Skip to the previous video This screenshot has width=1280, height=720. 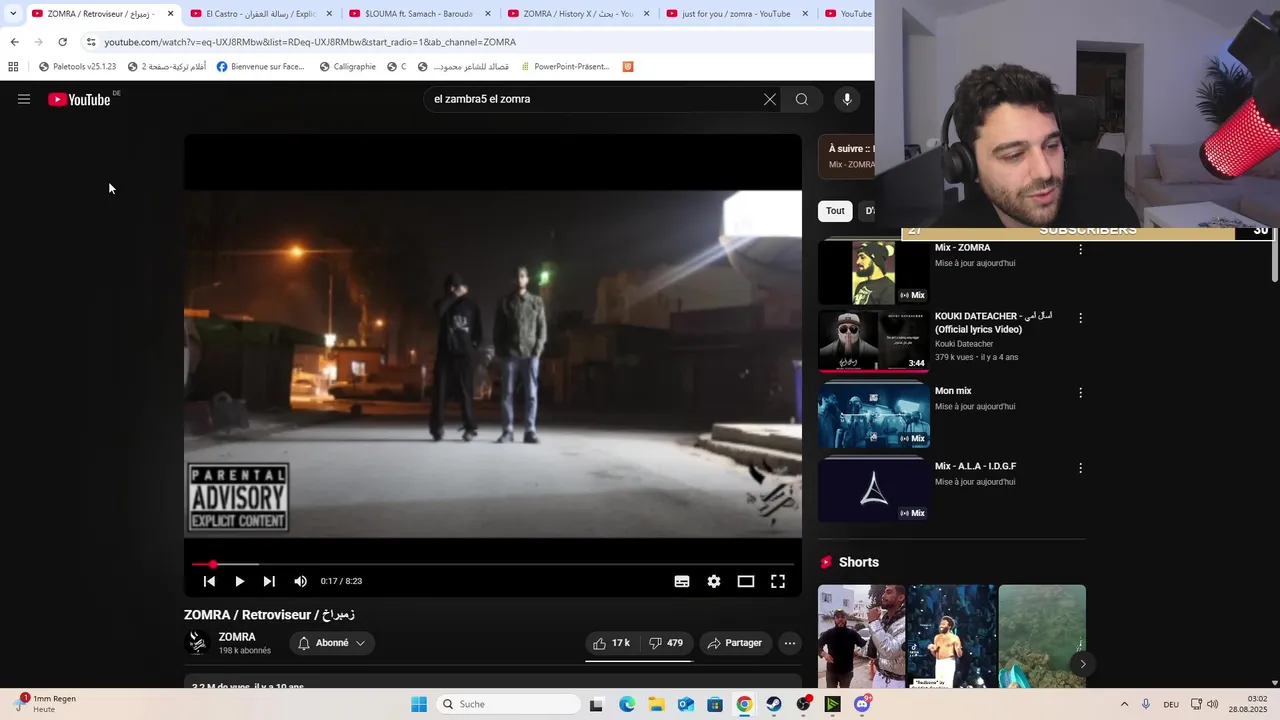pyautogui.click(x=209, y=581)
